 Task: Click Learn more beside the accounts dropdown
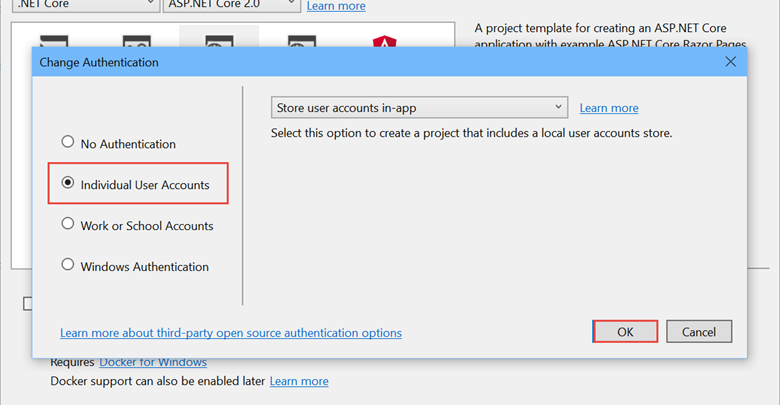(x=609, y=108)
